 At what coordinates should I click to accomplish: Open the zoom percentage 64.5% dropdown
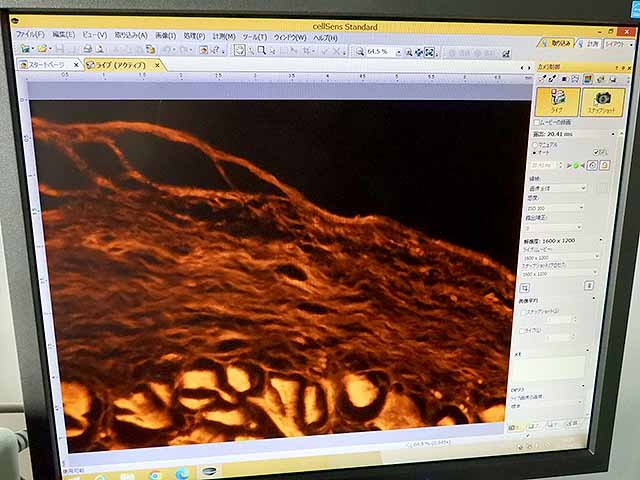[x=398, y=52]
